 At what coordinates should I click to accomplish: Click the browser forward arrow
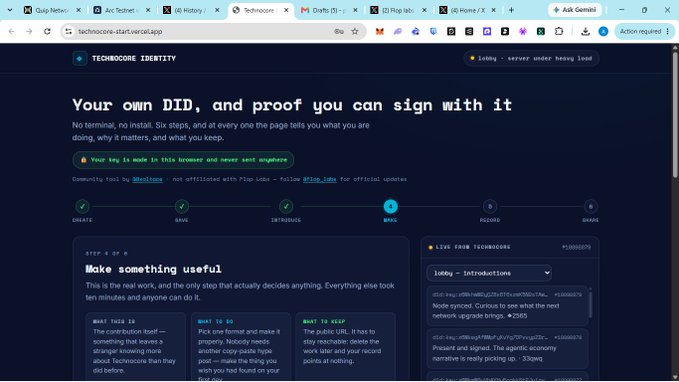[29, 31]
